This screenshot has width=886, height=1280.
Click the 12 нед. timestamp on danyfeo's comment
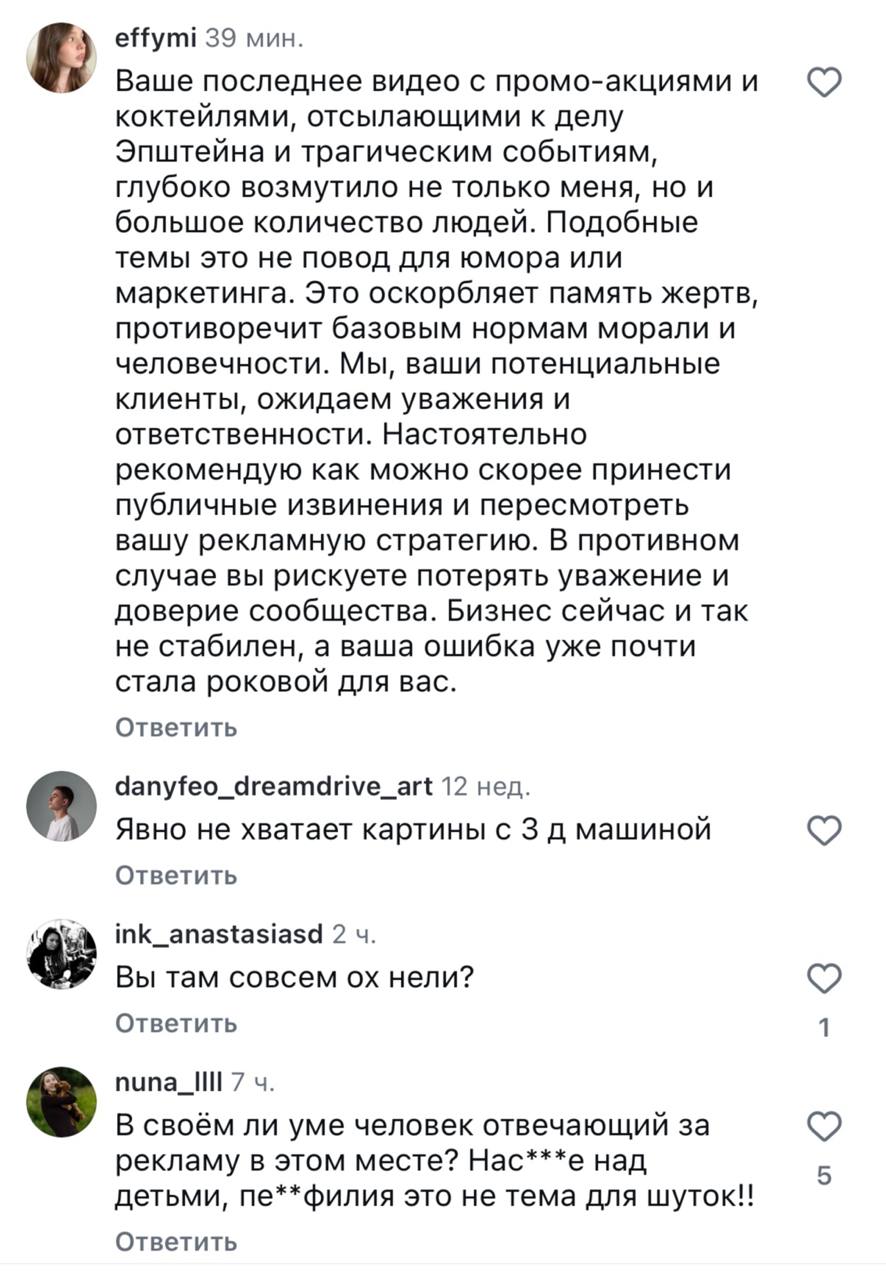[x=484, y=787]
